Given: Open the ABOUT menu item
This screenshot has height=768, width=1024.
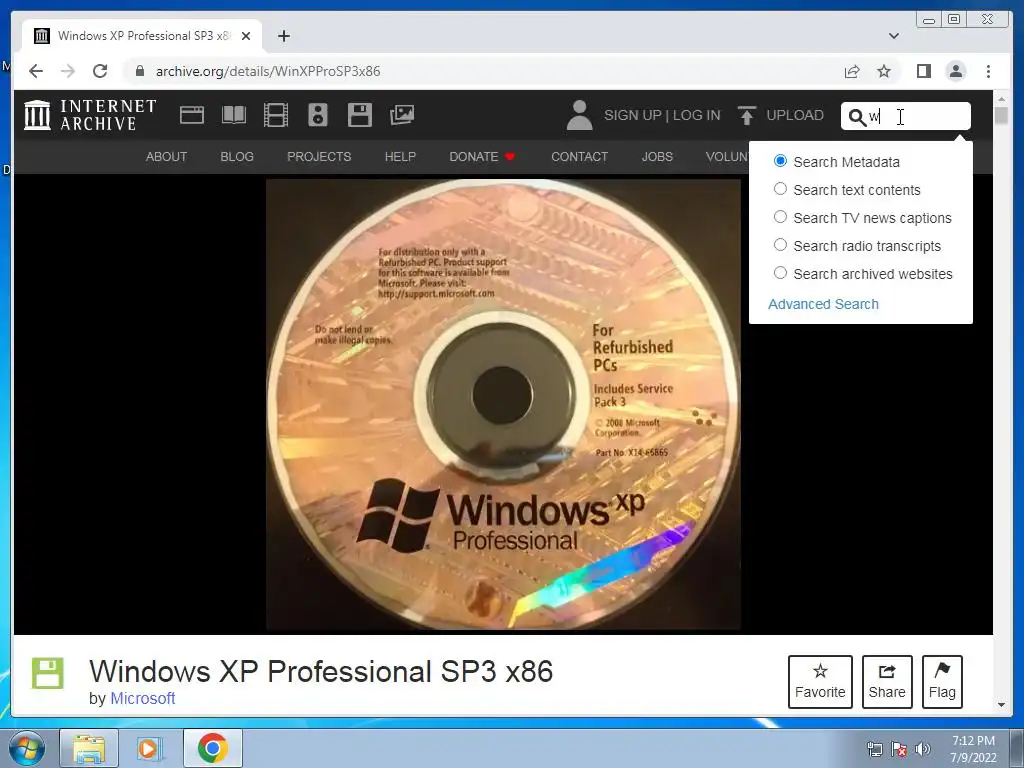Looking at the screenshot, I should (167, 157).
